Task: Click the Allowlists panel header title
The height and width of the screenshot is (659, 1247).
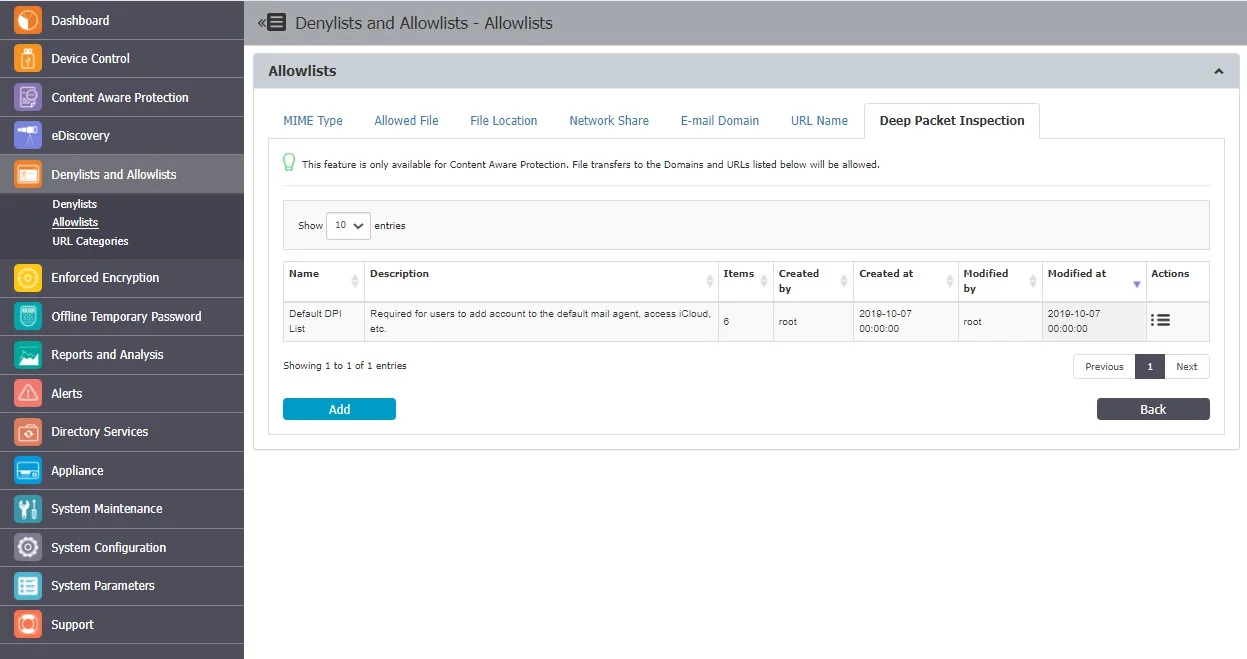Action: (x=302, y=71)
